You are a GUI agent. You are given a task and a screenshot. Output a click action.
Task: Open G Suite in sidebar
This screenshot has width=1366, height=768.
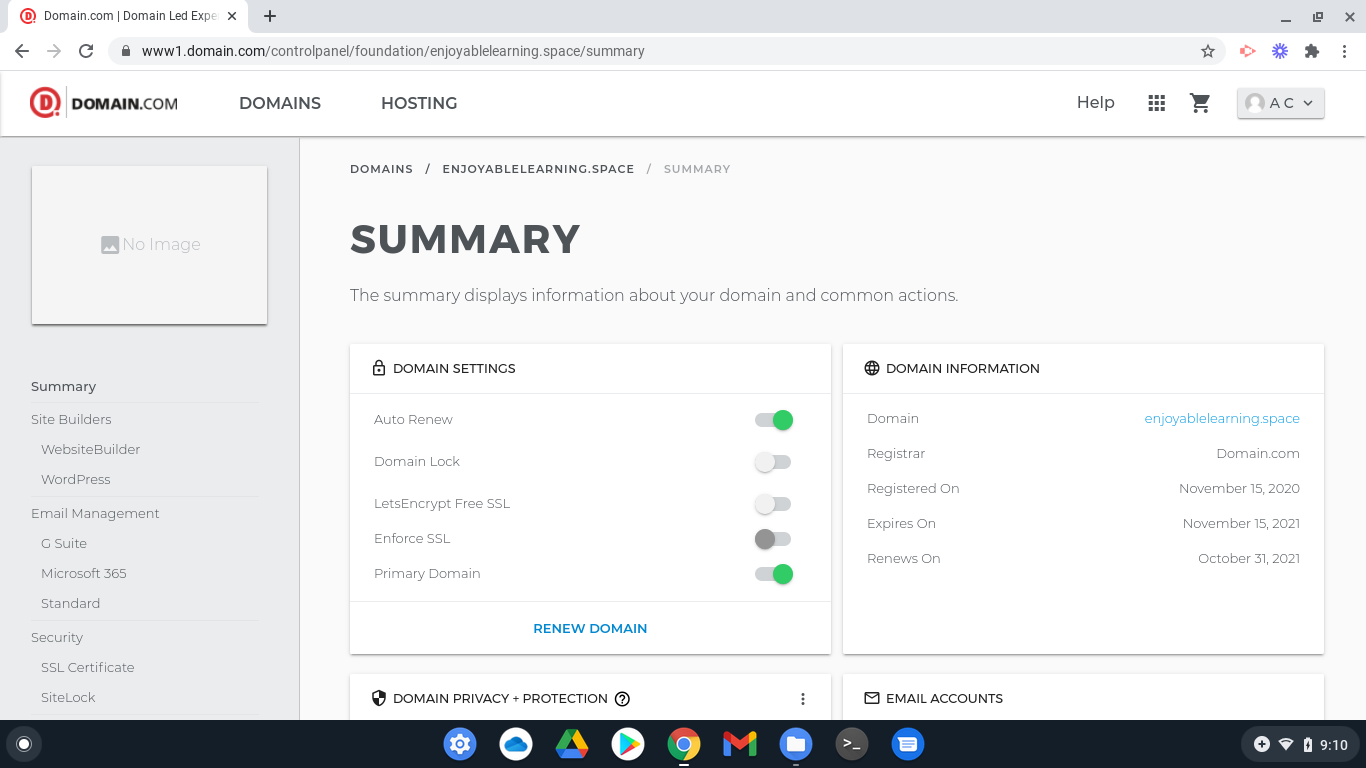coord(64,543)
